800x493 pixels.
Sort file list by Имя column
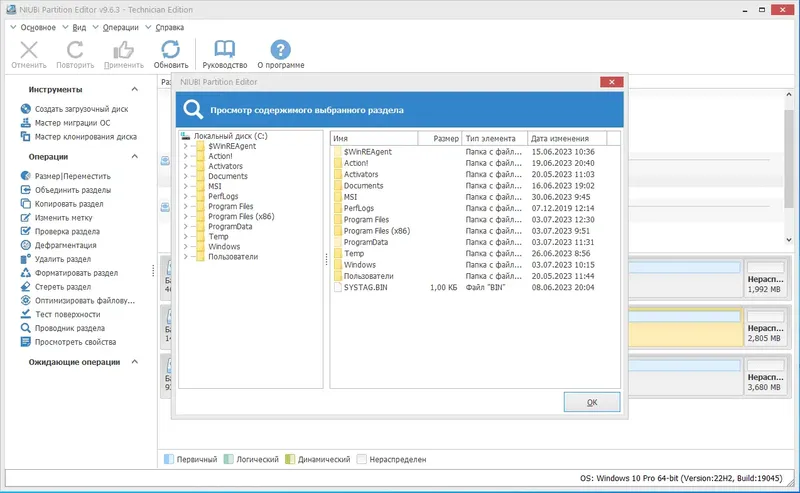[374, 138]
